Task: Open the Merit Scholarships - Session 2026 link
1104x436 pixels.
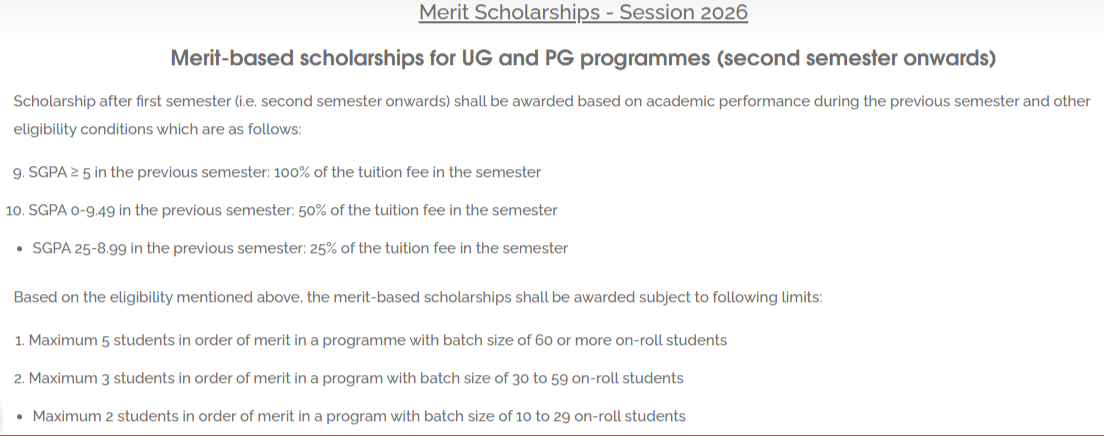Action: click(x=583, y=13)
